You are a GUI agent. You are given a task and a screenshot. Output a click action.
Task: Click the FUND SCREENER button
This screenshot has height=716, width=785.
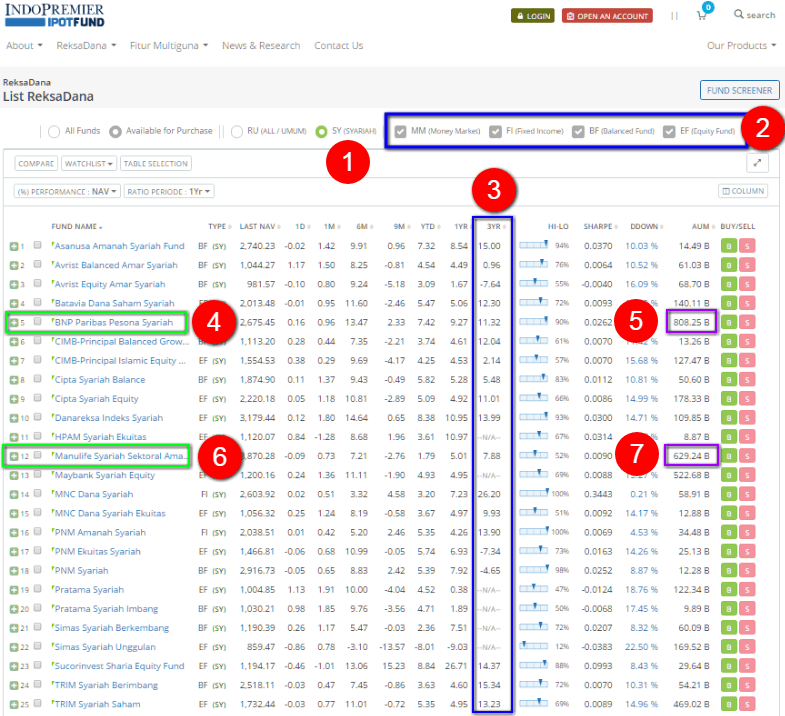739,90
